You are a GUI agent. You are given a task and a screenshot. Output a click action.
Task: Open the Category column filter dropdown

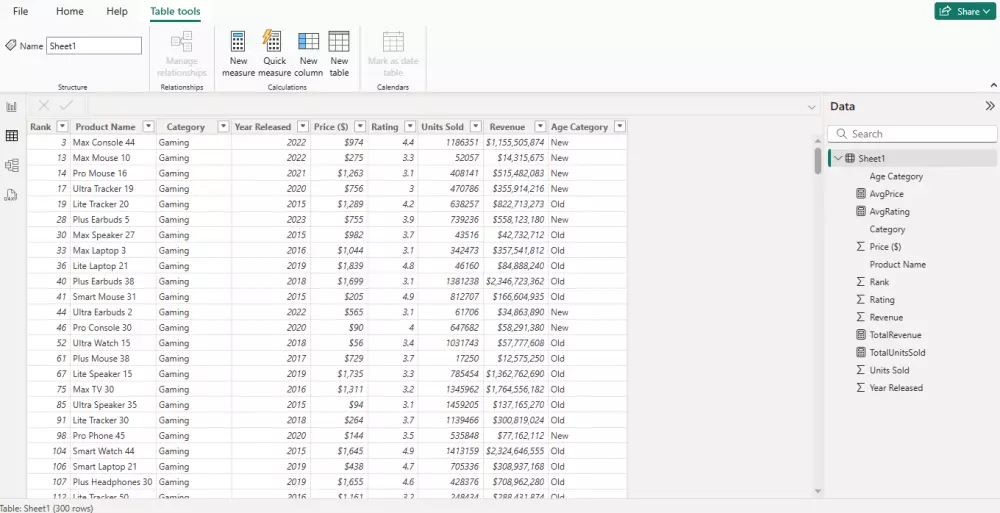223,126
